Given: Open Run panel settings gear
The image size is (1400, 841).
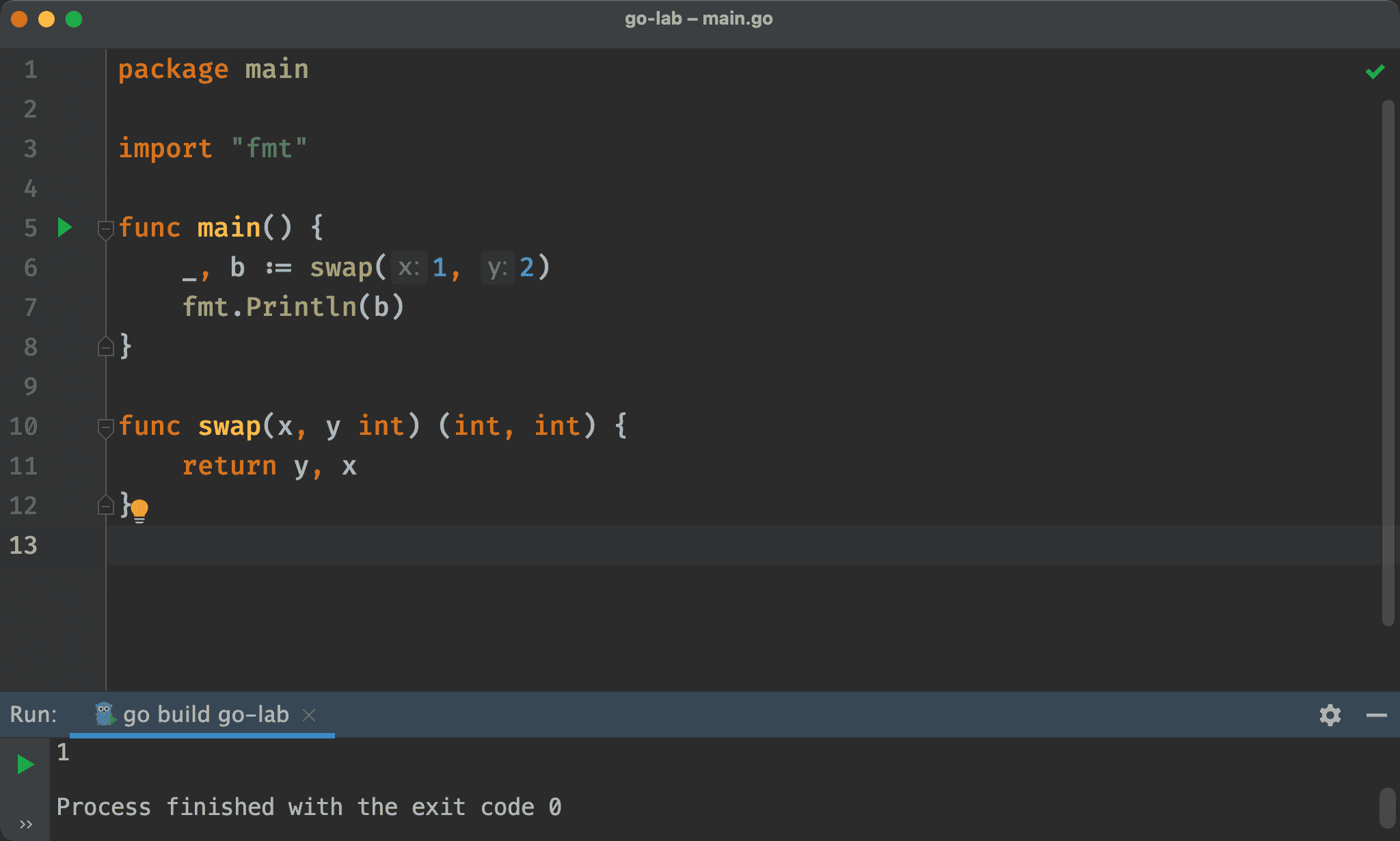Looking at the screenshot, I should tap(1330, 715).
